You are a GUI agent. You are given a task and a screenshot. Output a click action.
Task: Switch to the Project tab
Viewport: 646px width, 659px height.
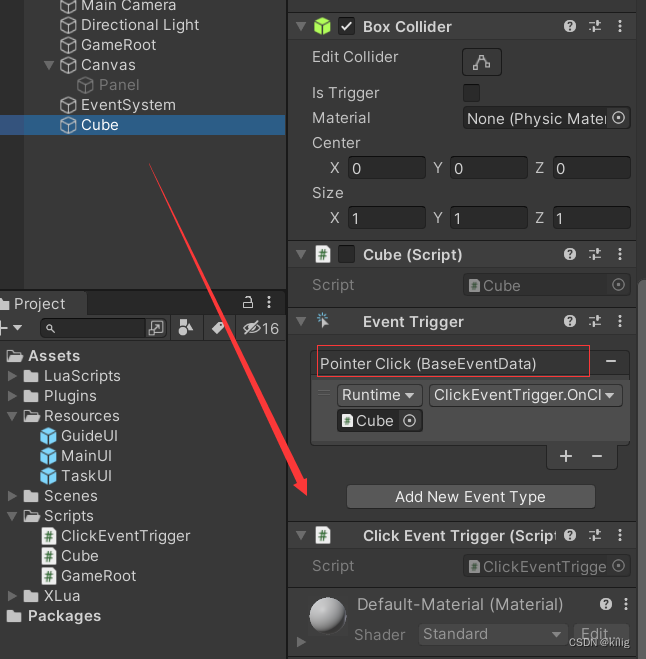click(40, 304)
